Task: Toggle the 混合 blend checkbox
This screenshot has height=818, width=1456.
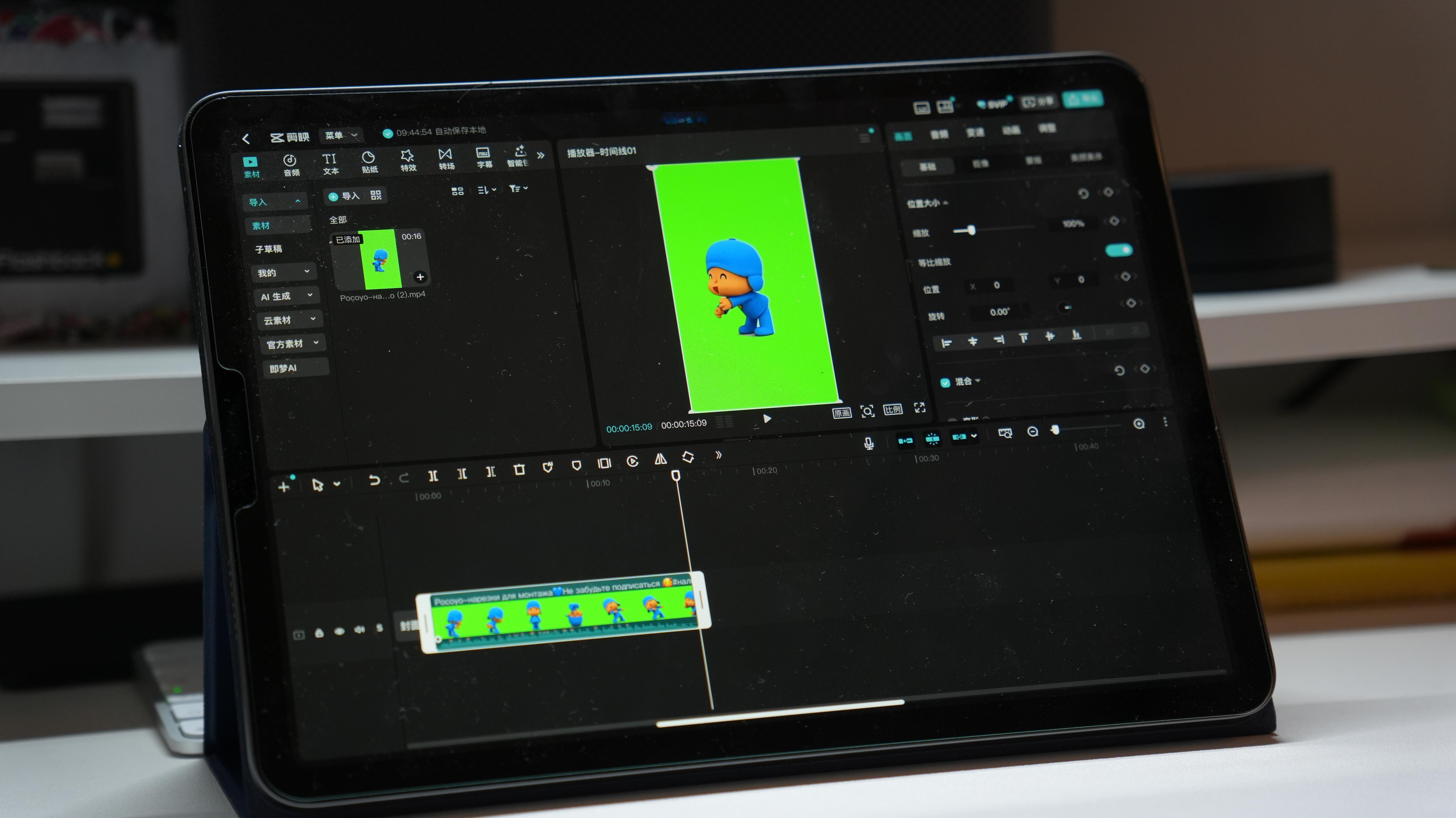Action: (x=945, y=383)
